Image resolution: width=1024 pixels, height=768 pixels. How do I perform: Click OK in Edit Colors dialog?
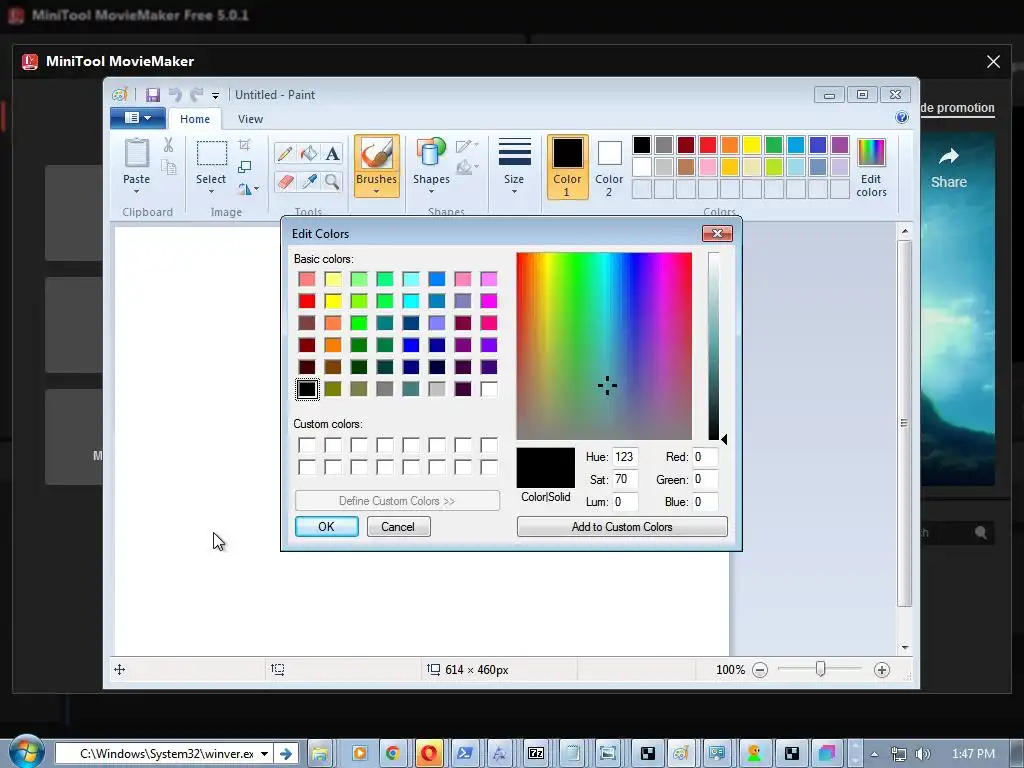[x=327, y=526]
